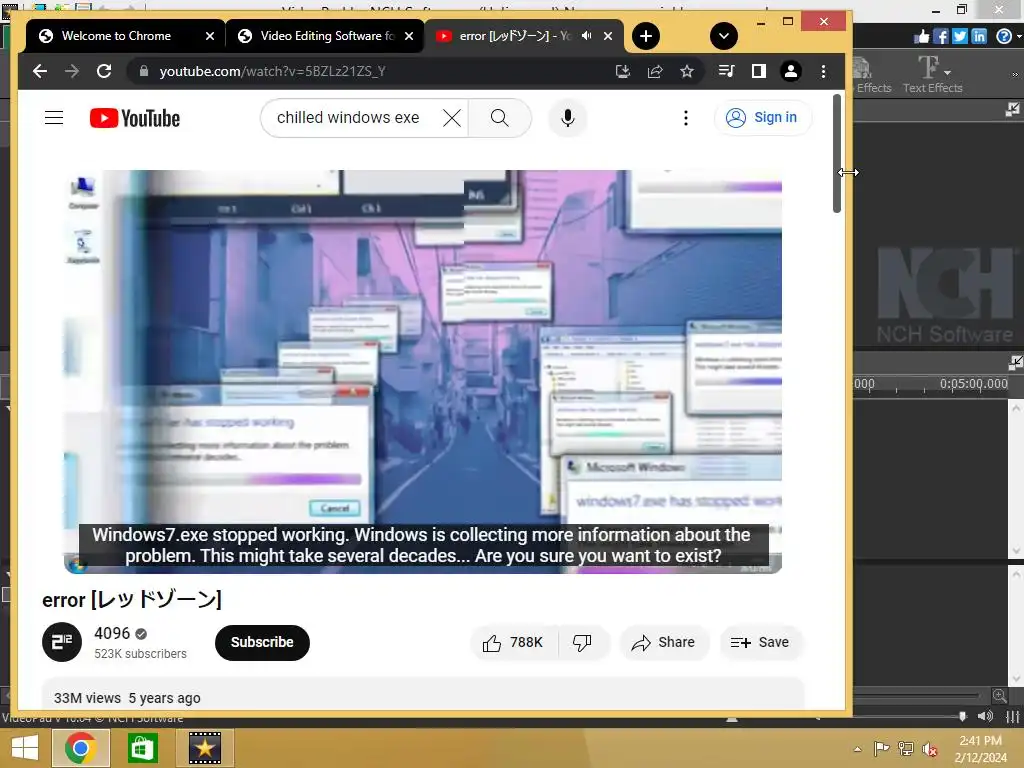Screen dimensions: 1024x768
Task: Click the VideoPad timeline zoom magnifier
Action: click(x=999, y=696)
